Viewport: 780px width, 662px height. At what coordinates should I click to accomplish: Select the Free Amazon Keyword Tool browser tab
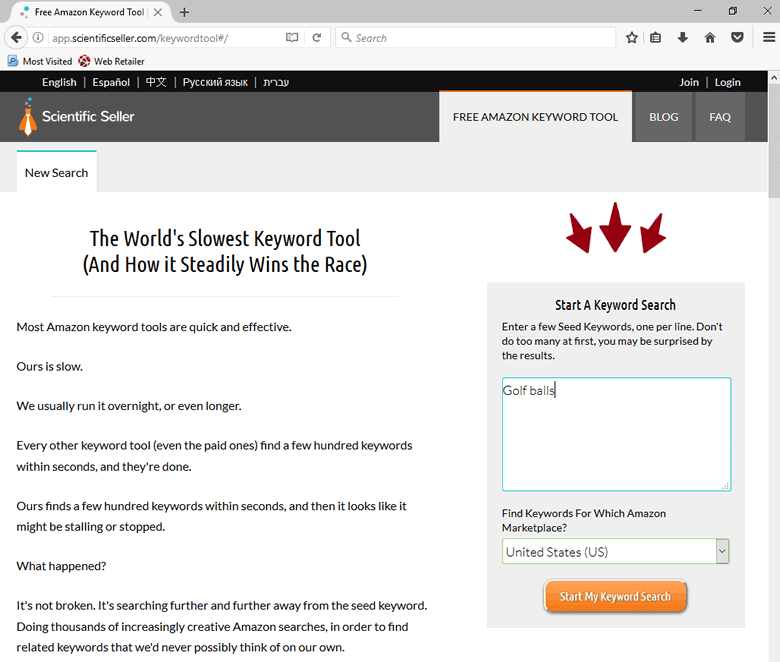click(x=90, y=12)
